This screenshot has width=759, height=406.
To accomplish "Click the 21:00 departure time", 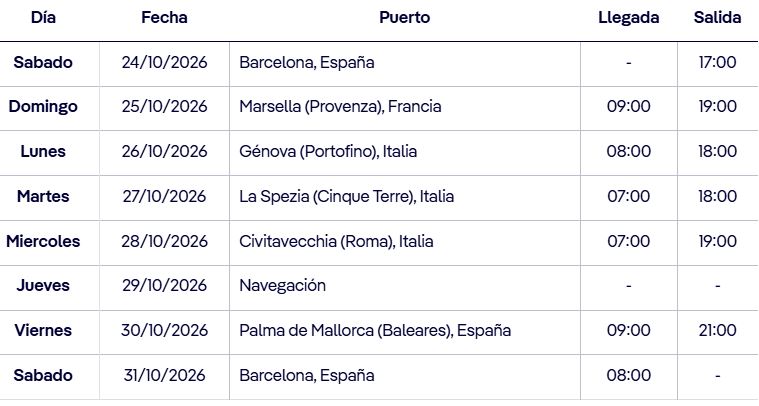I will [x=717, y=331].
